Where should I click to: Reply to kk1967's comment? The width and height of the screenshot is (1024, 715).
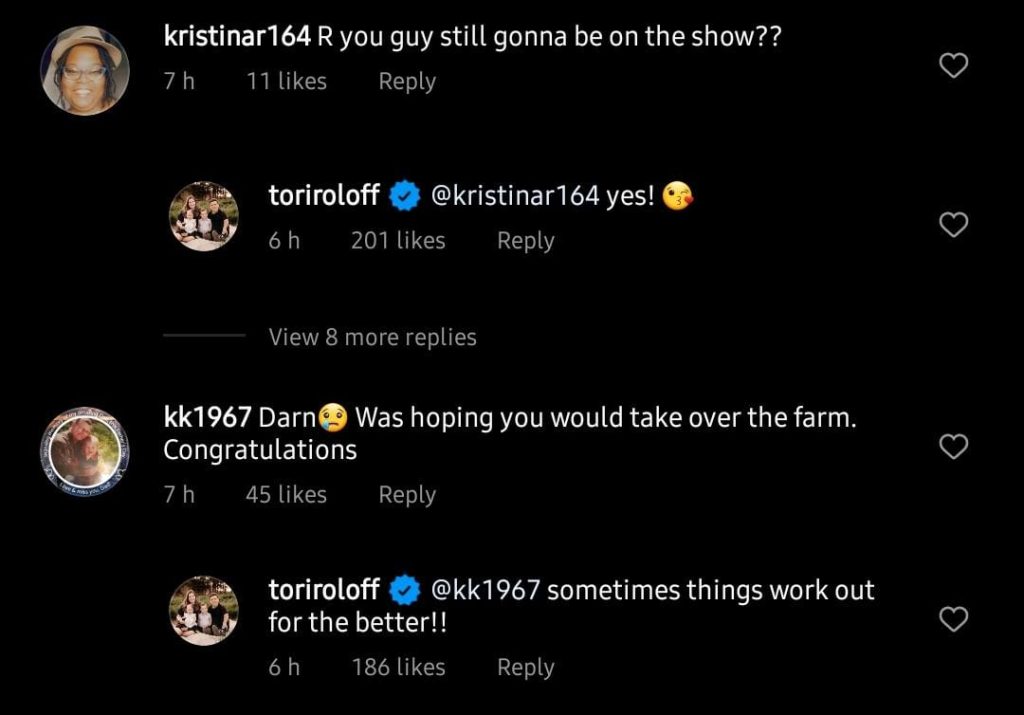[406, 494]
